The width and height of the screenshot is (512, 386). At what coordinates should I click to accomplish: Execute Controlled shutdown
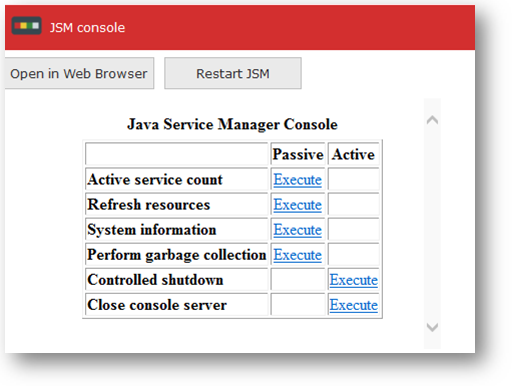[x=354, y=280]
